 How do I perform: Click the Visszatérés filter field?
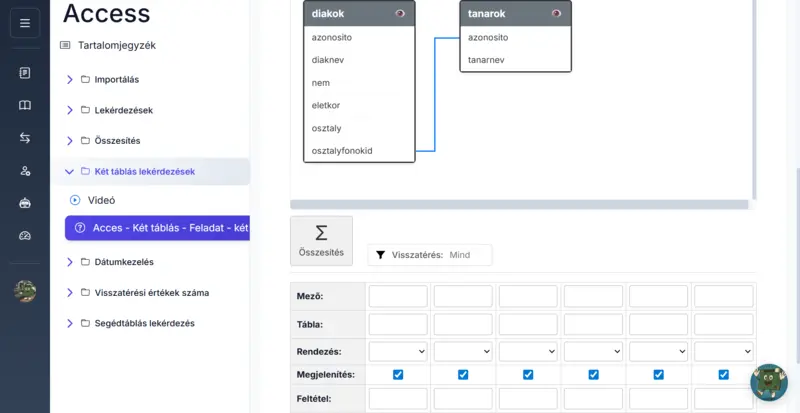467,255
